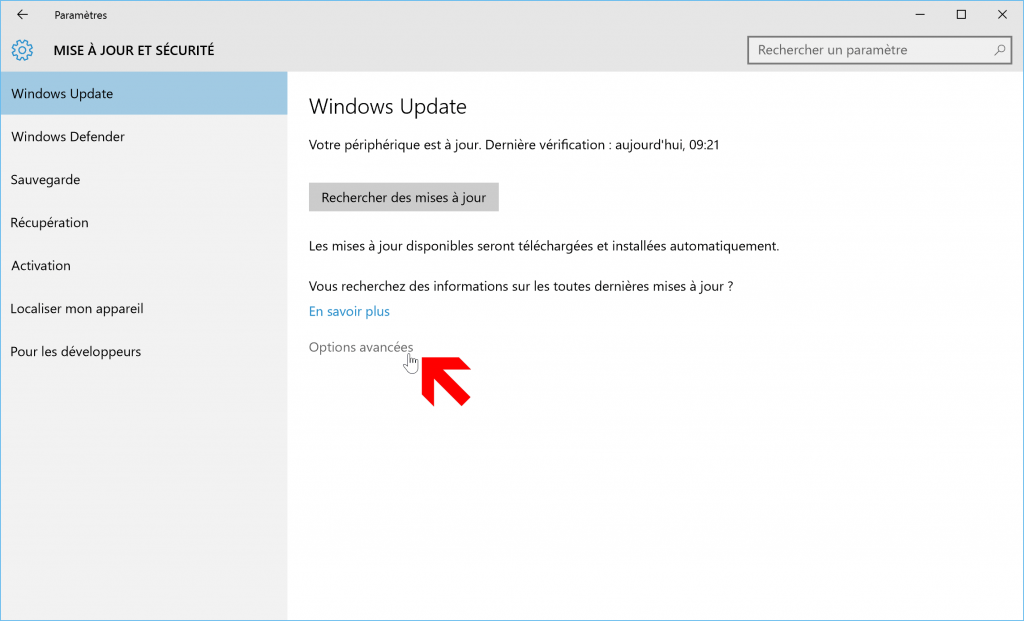This screenshot has height=621, width=1024.
Task: Open the Activation section
Action: coord(144,266)
